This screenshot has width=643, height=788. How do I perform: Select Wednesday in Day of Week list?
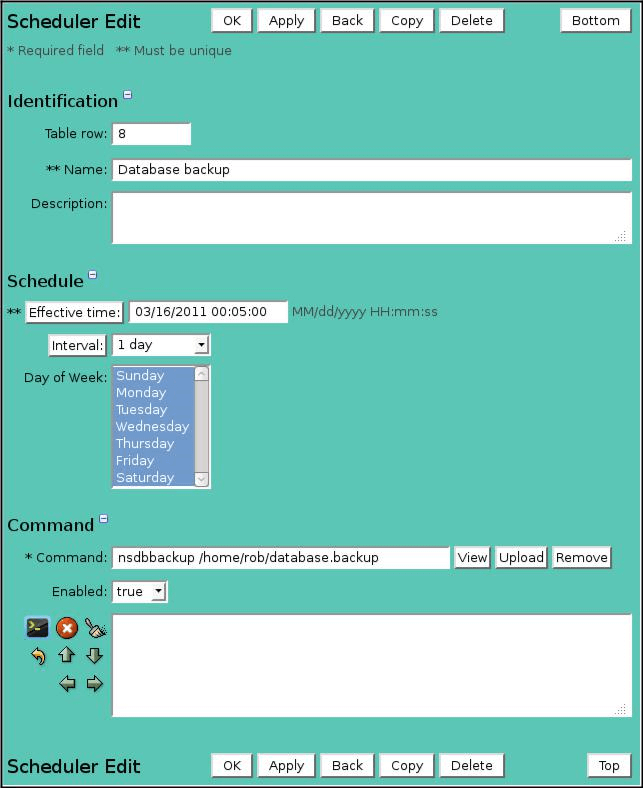tap(152, 427)
